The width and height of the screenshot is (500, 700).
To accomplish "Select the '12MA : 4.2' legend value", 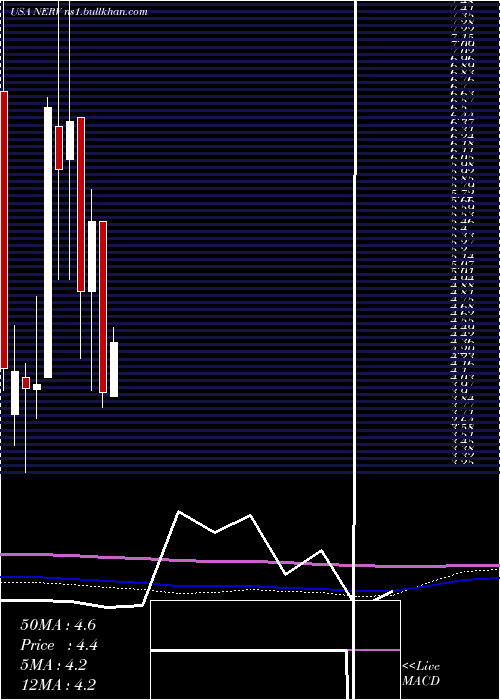I will pos(58,685).
